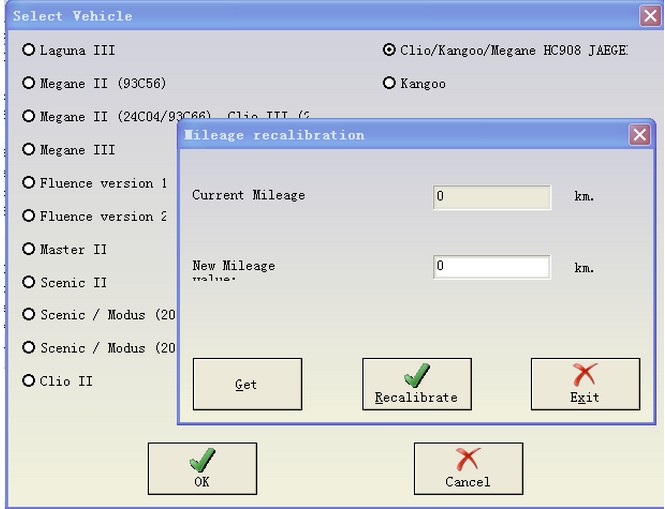Click the Current Mileage read-only field
665x509 pixels.
coord(492,197)
